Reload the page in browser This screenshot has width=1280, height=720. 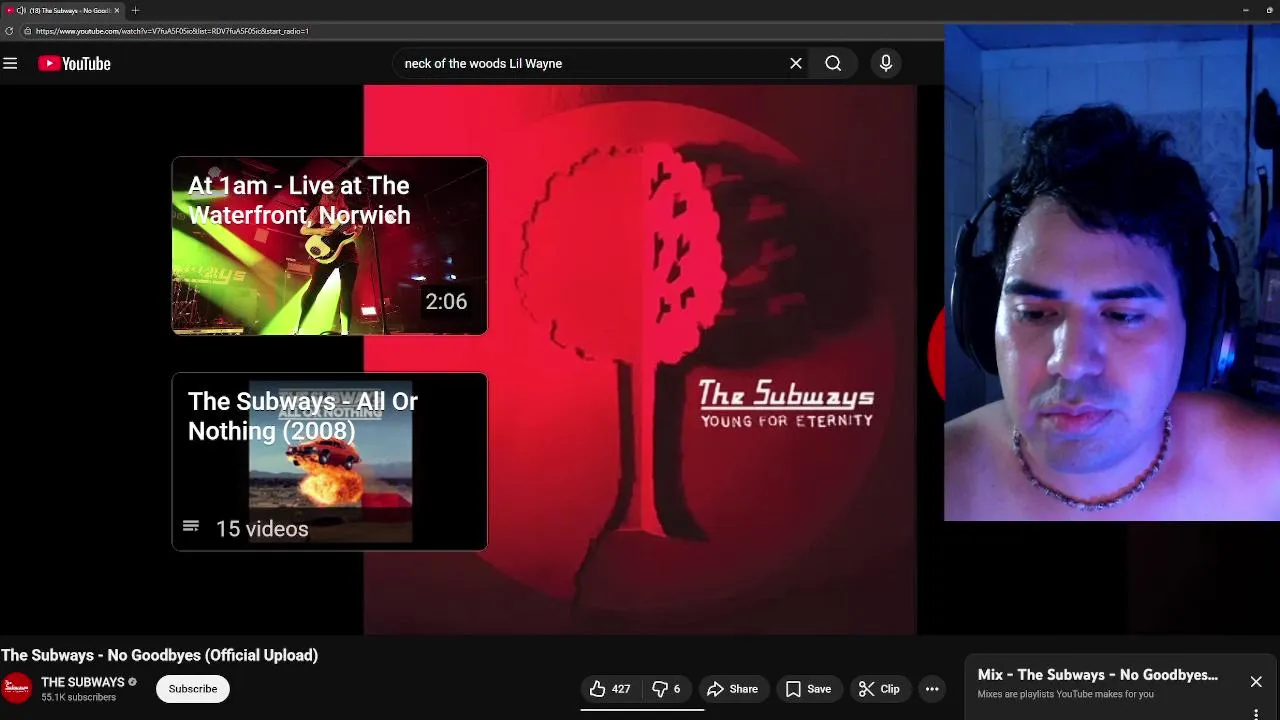tap(10, 31)
